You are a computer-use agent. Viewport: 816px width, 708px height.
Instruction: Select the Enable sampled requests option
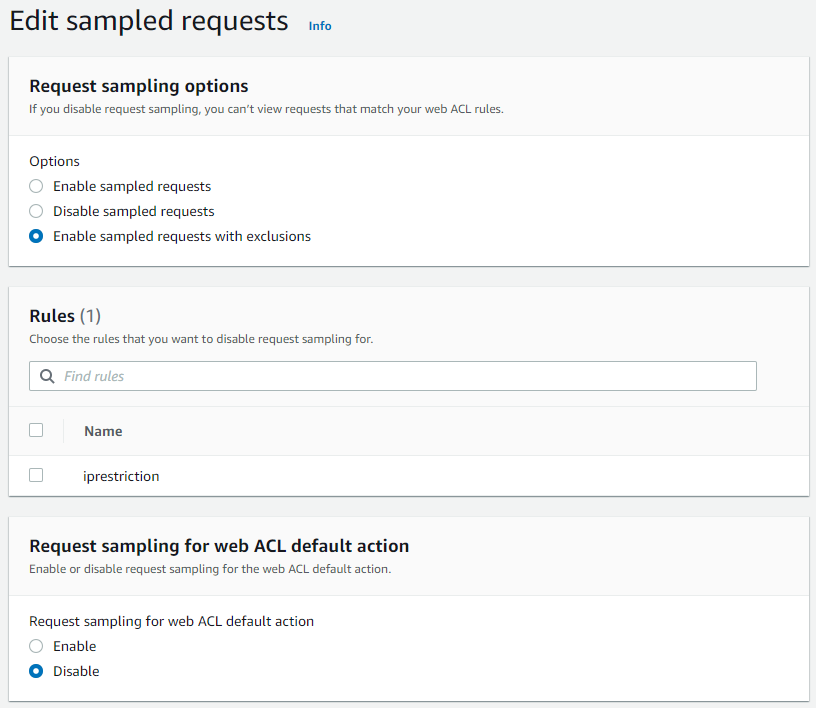click(37, 186)
